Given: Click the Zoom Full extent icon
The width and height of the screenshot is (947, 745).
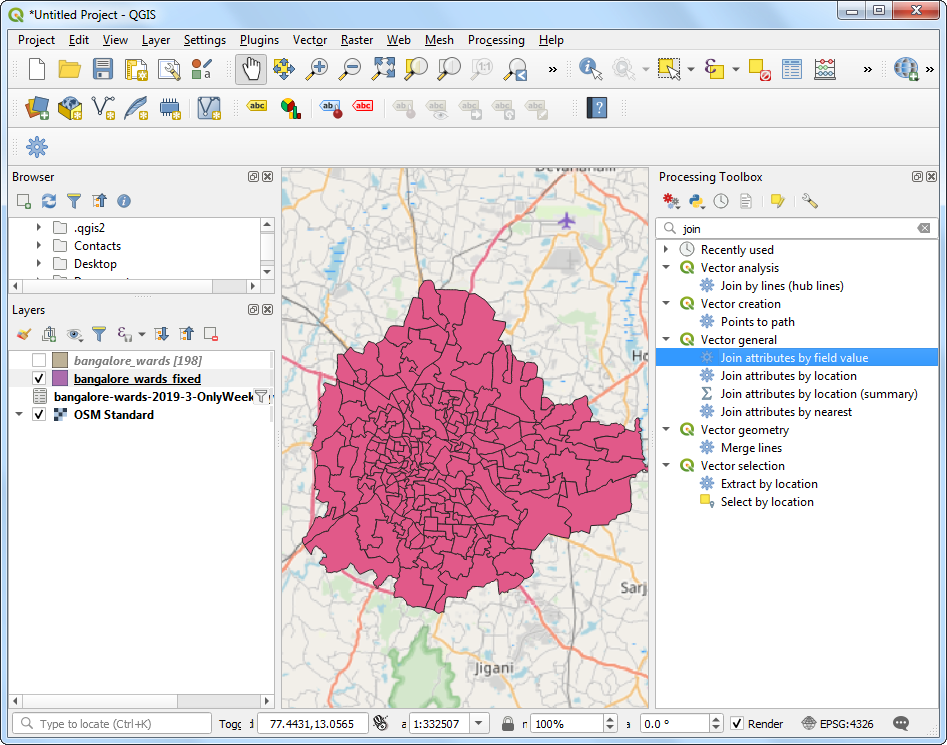Looking at the screenshot, I should point(383,69).
